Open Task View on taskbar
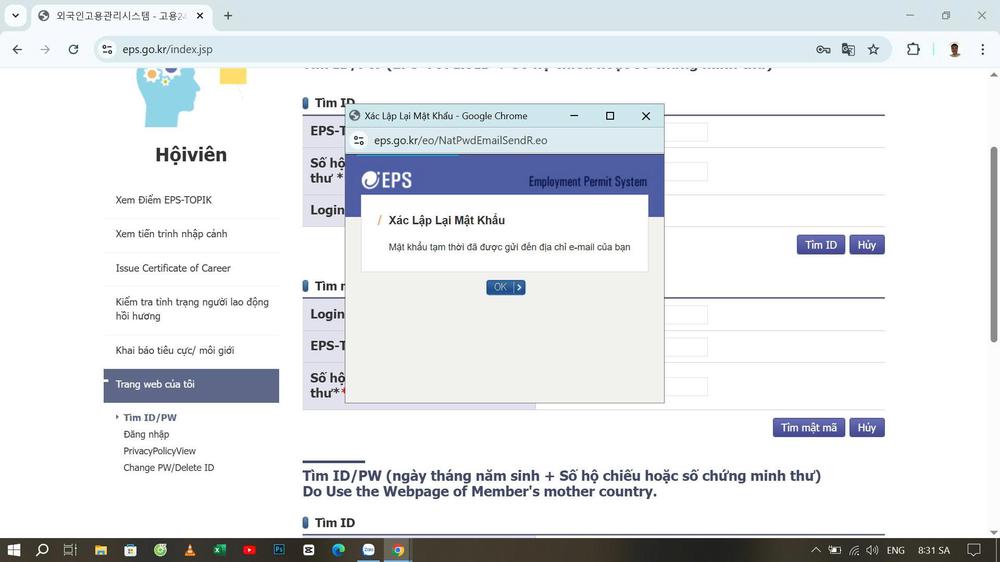1000x562 pixels. pos(70,550)
